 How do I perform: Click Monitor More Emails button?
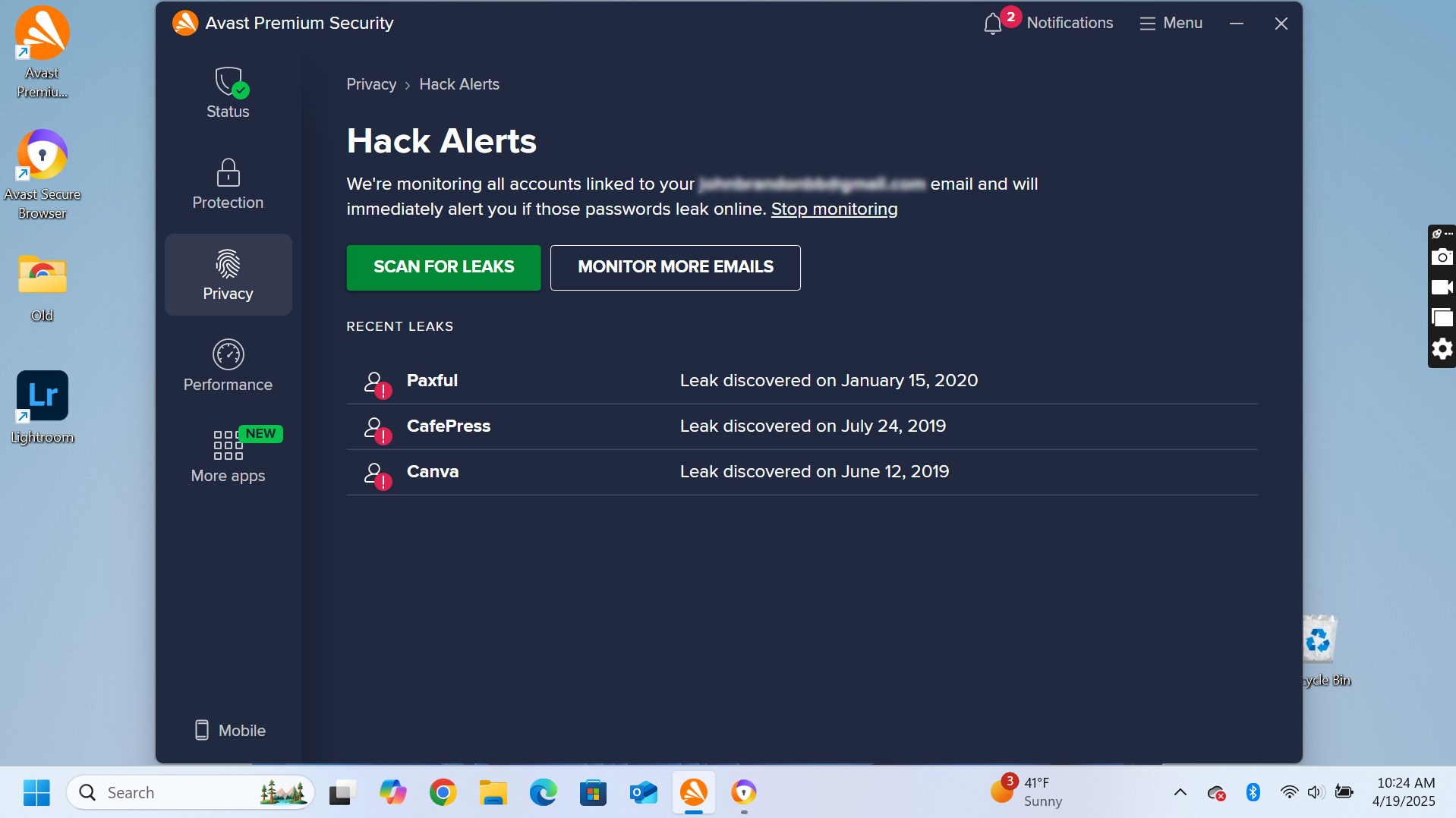(x=675, y=267)
